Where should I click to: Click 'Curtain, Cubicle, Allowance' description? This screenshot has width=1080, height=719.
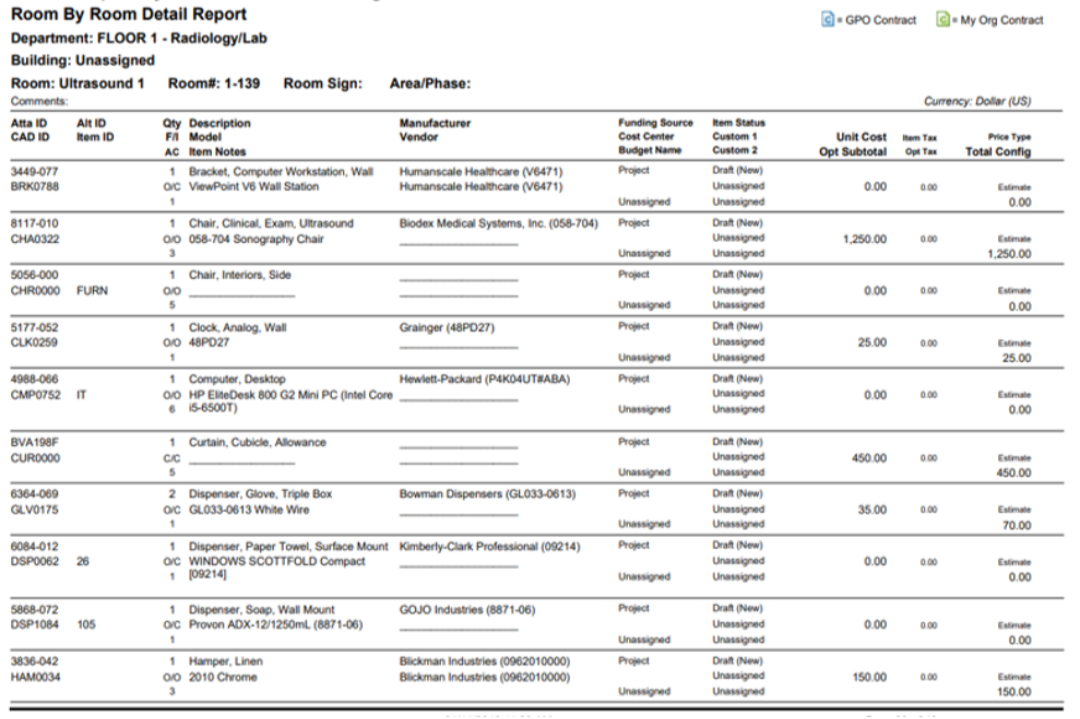[x=258, y=442]
